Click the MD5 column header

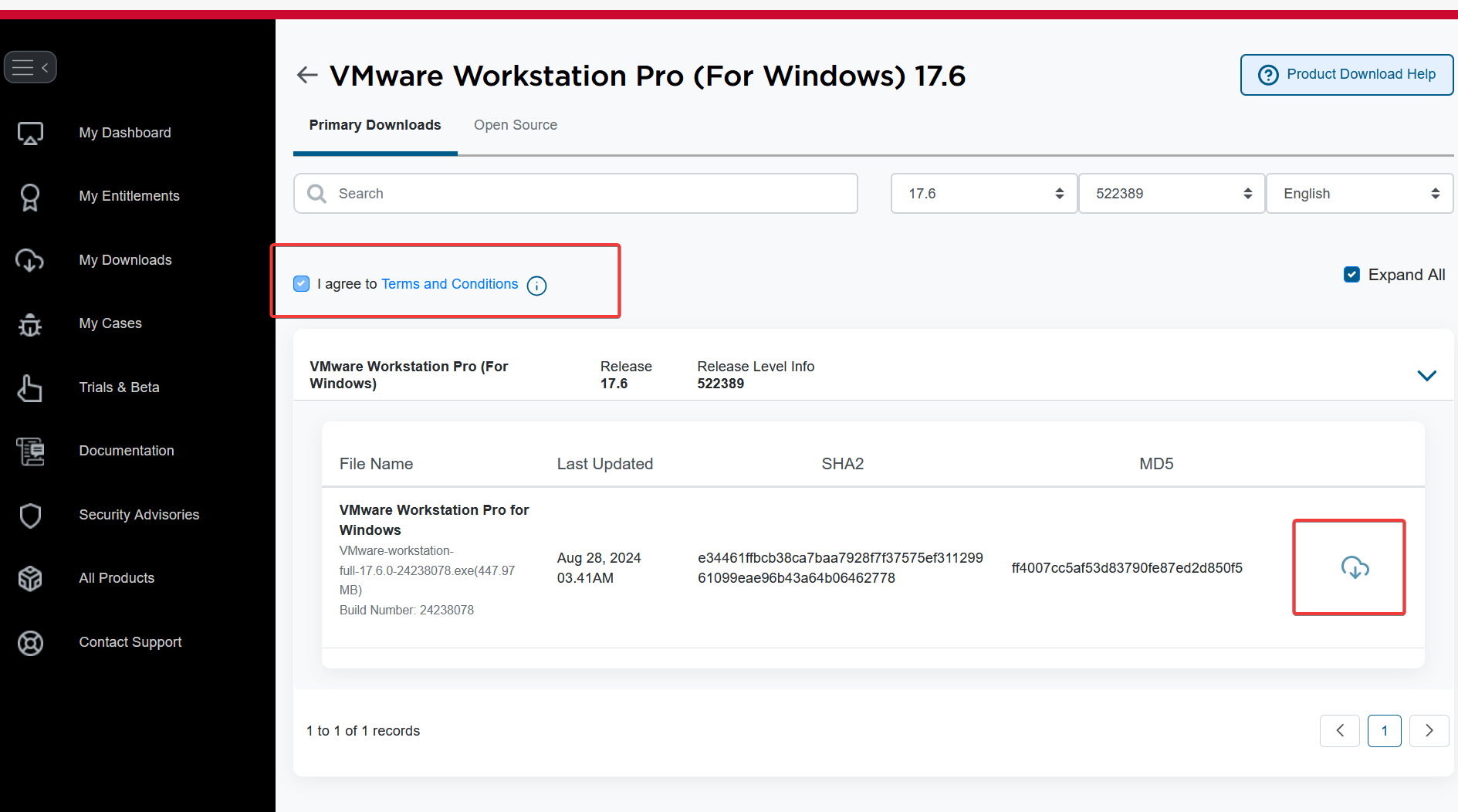tap(1156, 464)
